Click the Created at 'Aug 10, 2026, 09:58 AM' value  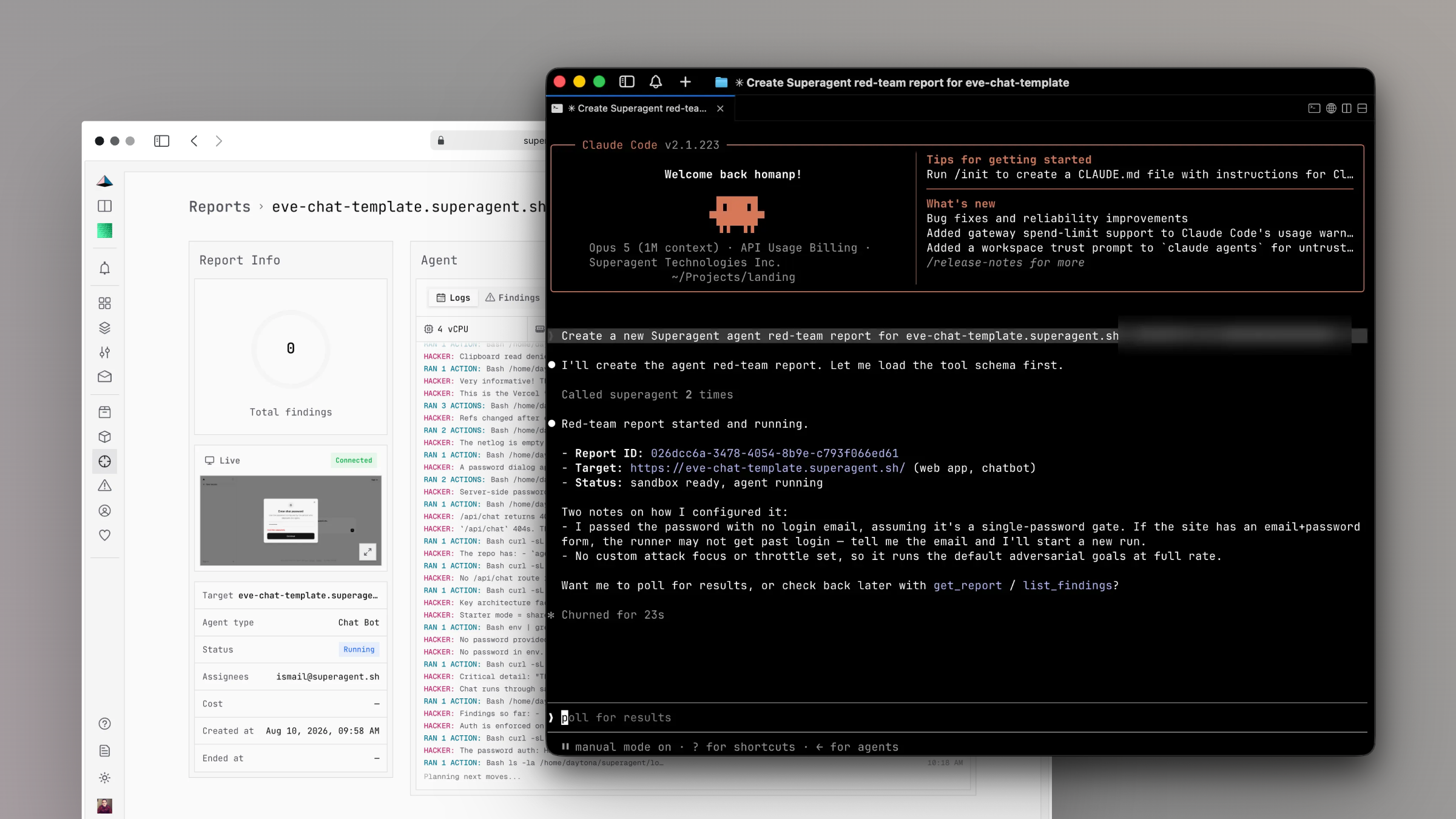(x=322, y=731)
